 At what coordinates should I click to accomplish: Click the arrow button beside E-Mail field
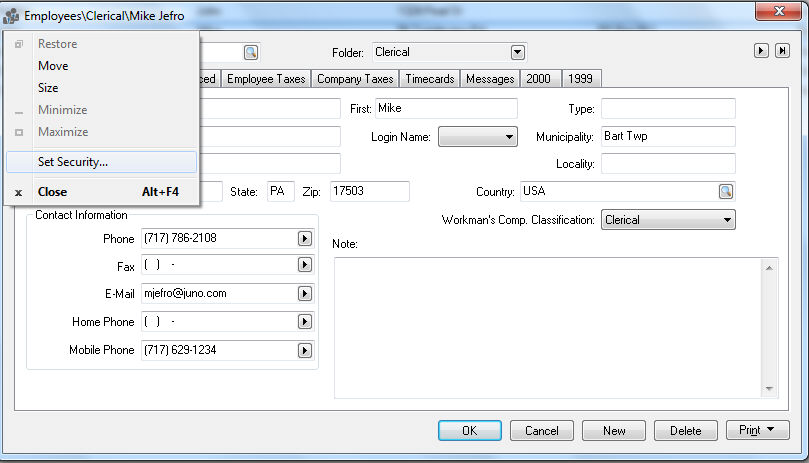pyautogui.click(x=305, y=294)
